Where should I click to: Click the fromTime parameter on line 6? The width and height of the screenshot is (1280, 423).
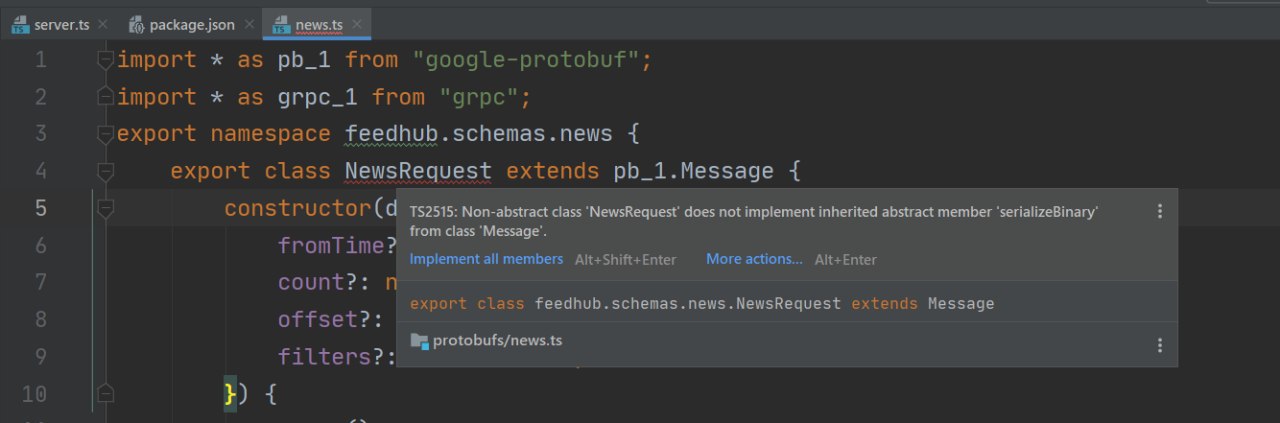point(331,245)
